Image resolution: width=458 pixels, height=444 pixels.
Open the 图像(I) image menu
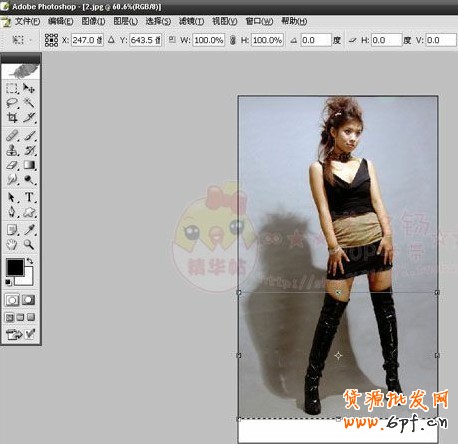(x=93, y=21)
